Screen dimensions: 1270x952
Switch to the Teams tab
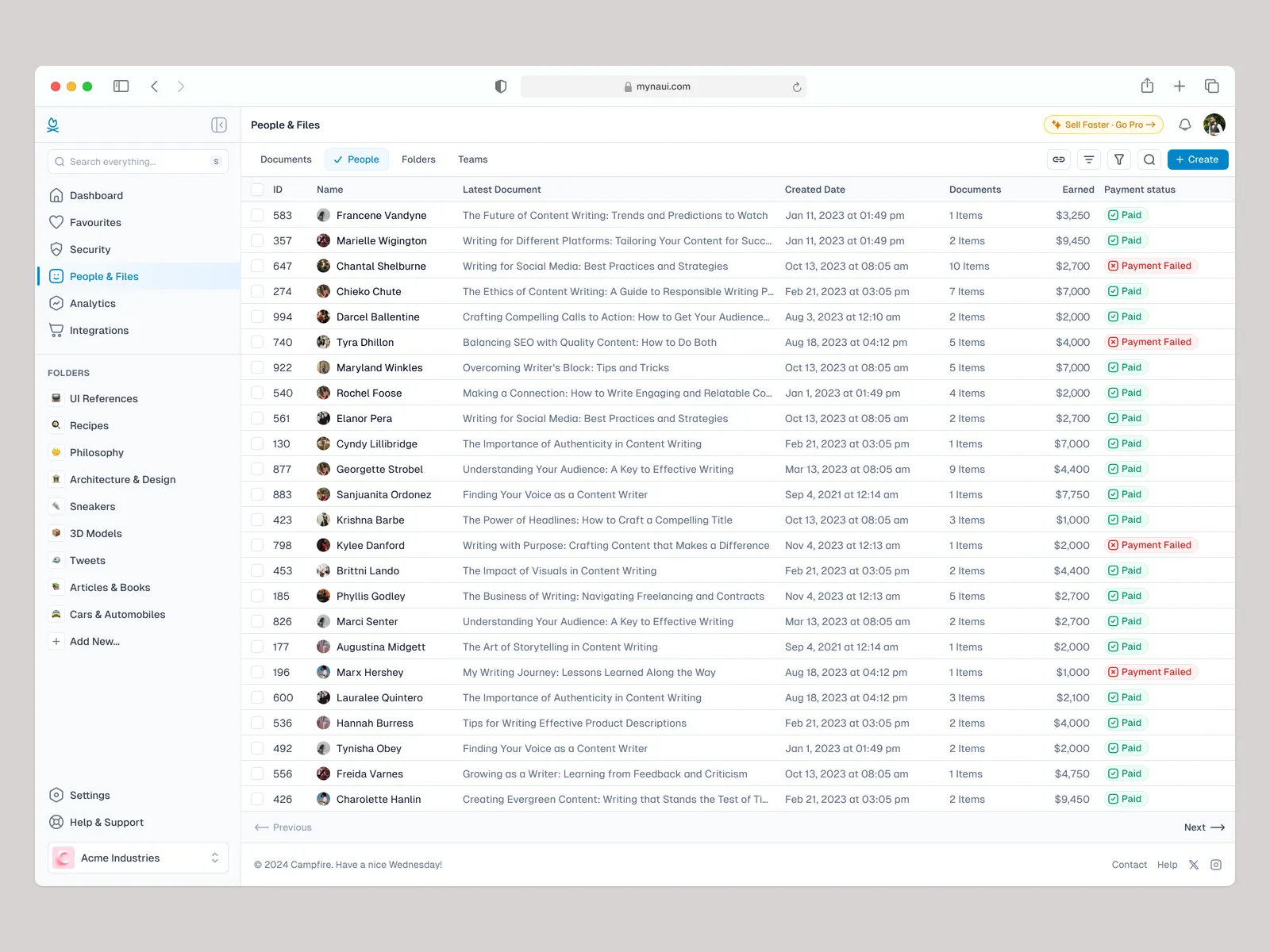[472, 159]
